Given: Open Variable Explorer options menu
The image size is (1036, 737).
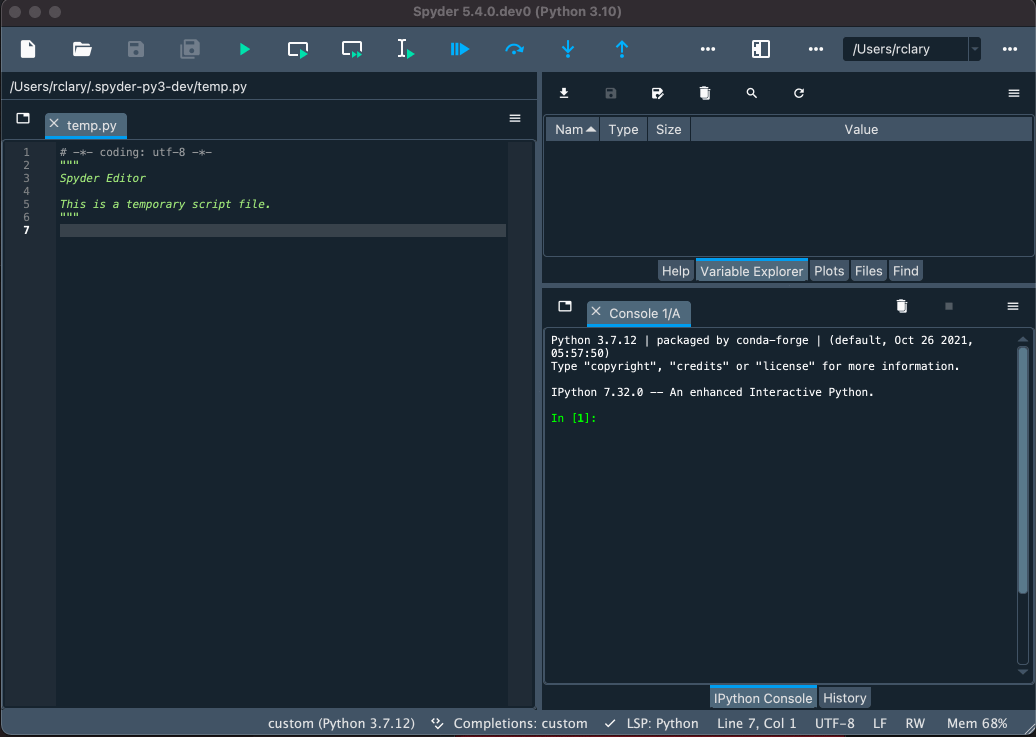Looking at the screenshot, I should (x=1014, y=93).
